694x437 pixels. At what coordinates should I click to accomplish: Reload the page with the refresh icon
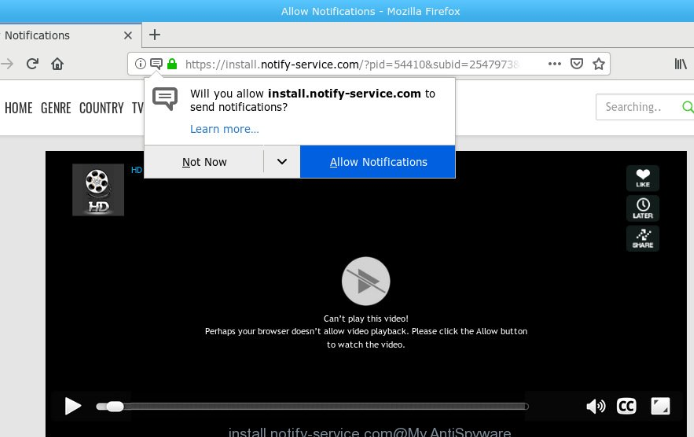coord(32,64)
